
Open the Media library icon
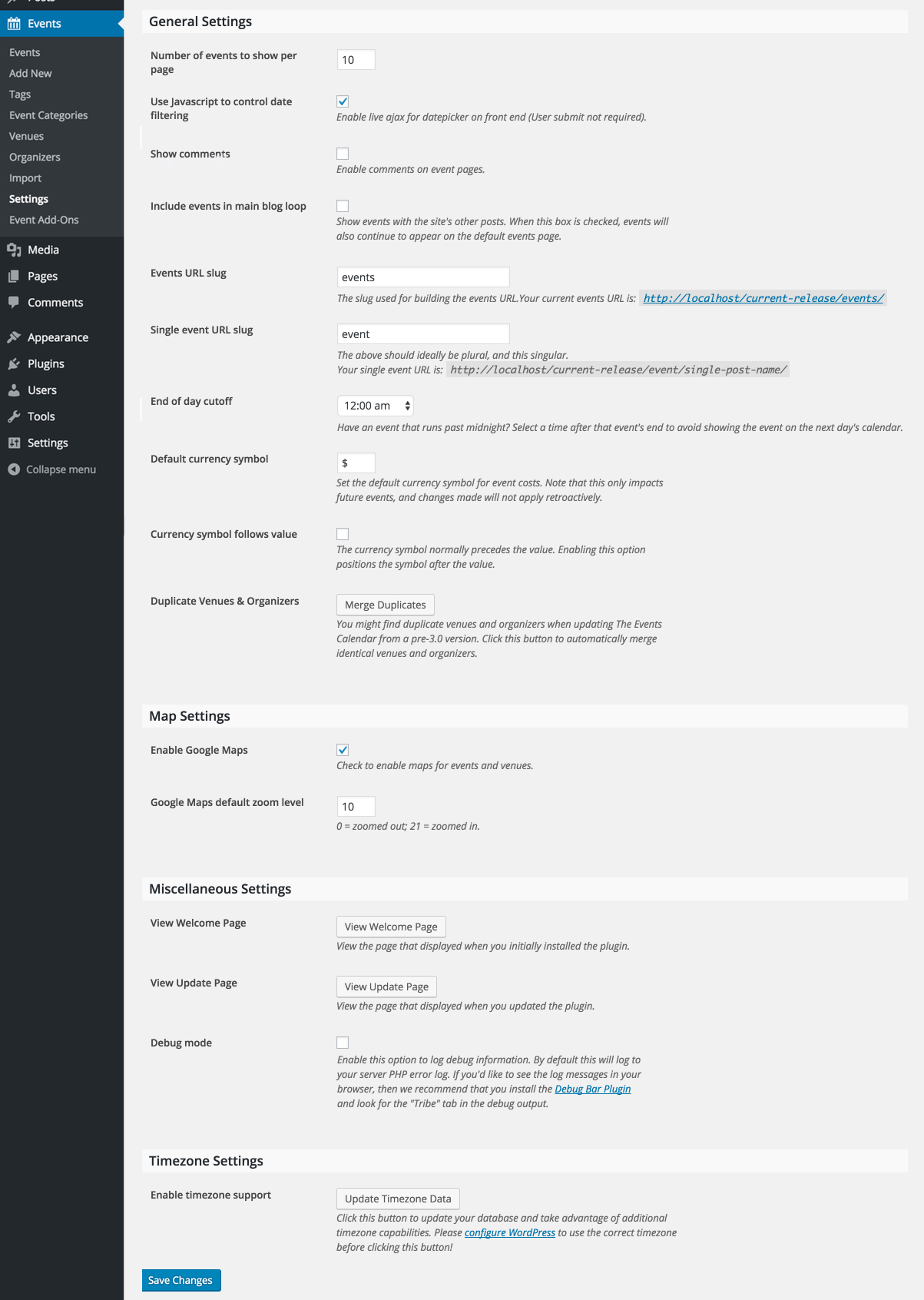click(x=15, y=249)
